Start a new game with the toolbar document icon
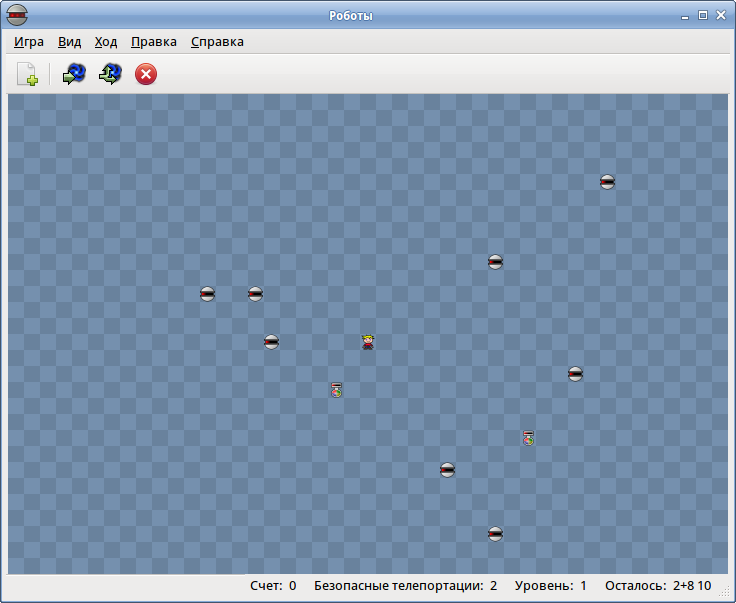Viewport: 736px width, 603px height. 27,74
